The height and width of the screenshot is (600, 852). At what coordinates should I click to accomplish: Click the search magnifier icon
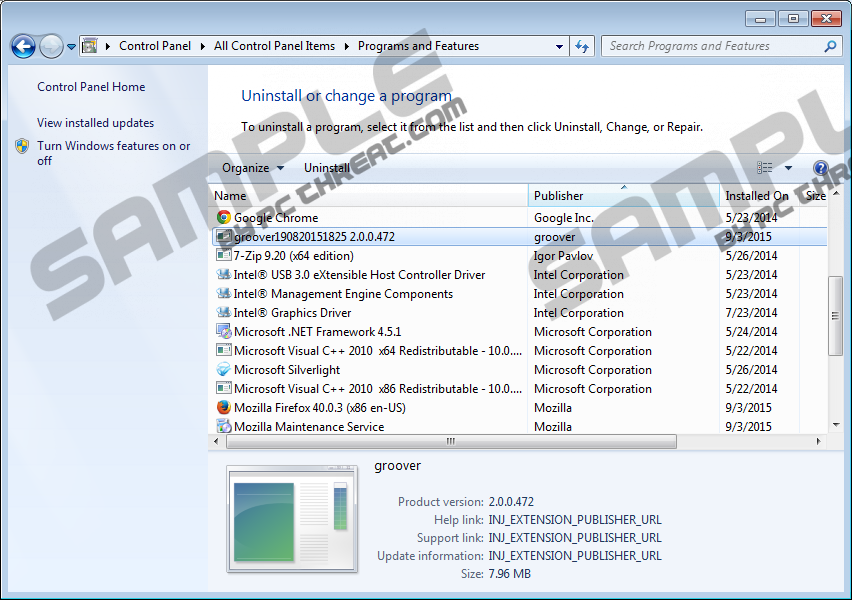(x=830, y=46)
